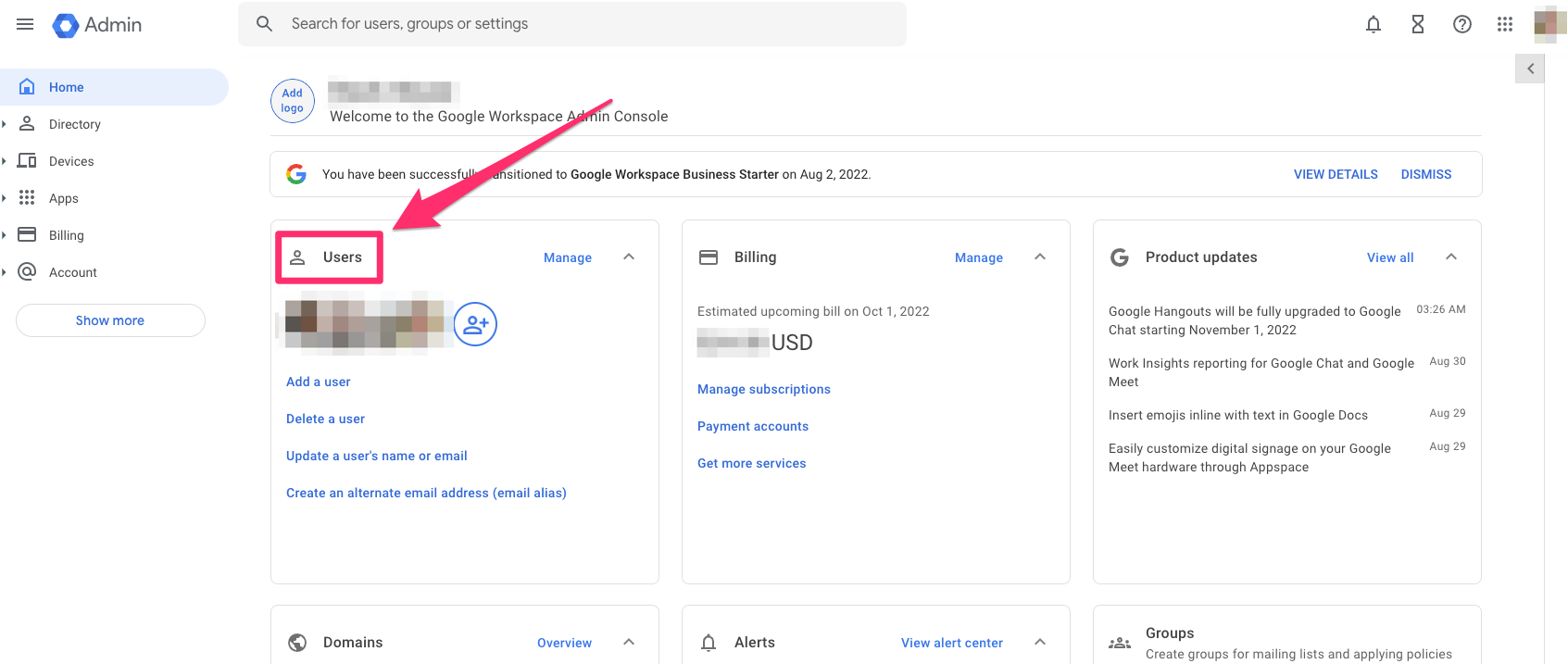Expand the Billing sidebar section
Image resolution: width=1568 pixels, height=664 pixels.
pos(5,235)
